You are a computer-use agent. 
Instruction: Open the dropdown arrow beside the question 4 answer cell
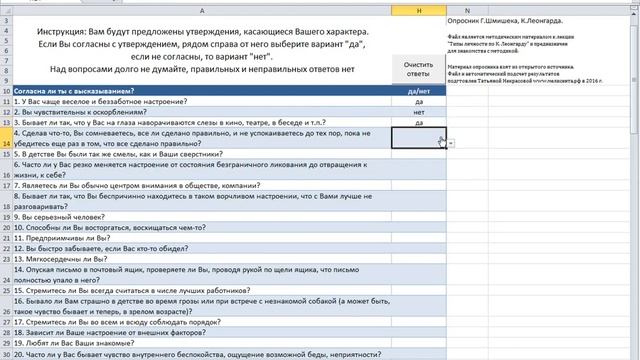451,143
